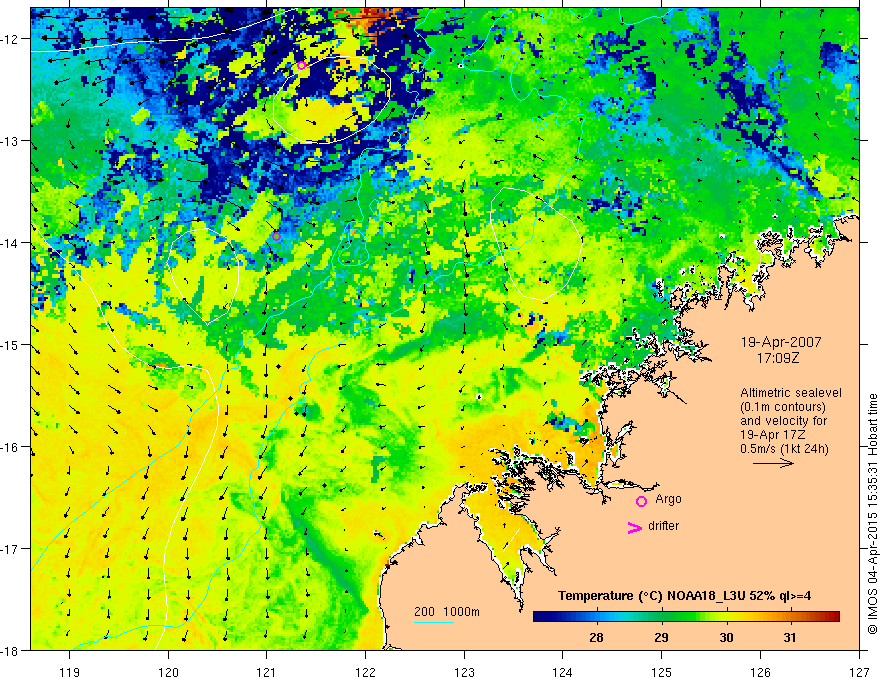Click longitude axis label '119'
The height and width of the screenshot is (680, 880).
click(70, 672)
